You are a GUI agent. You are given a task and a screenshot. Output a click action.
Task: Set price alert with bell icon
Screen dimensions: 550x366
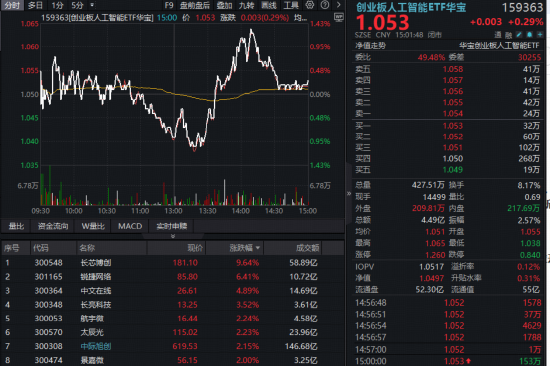530,34
